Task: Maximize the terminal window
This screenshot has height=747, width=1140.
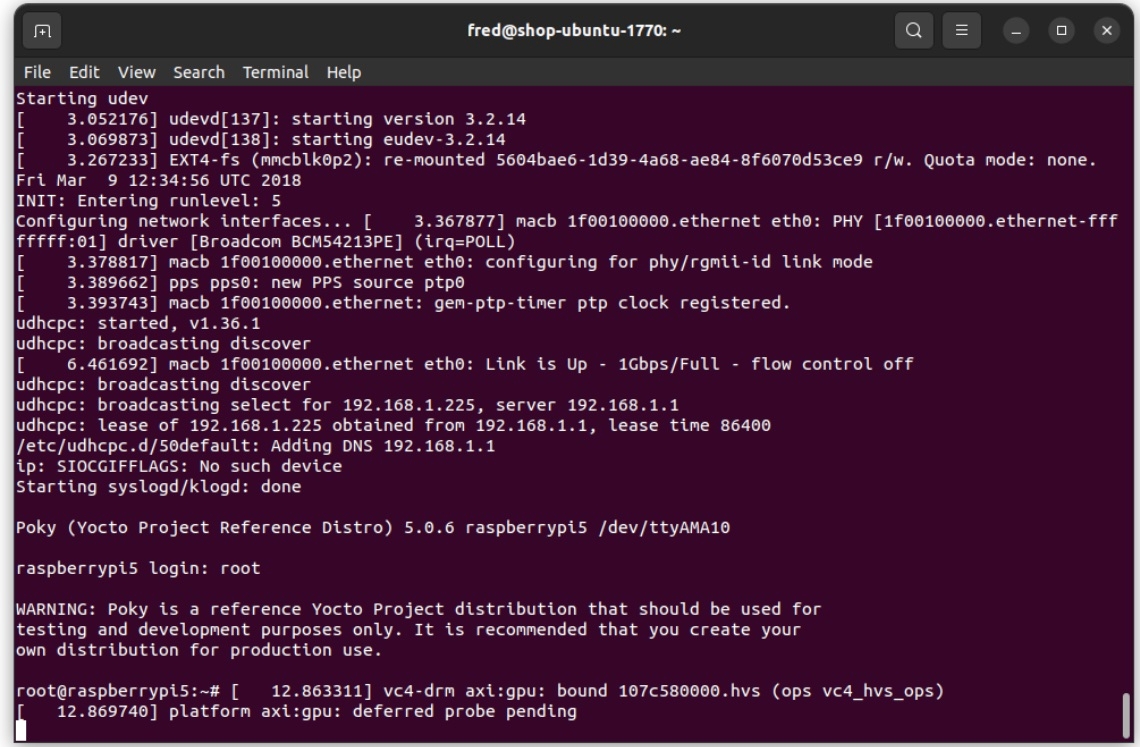Action: (x=1059, y=31)
